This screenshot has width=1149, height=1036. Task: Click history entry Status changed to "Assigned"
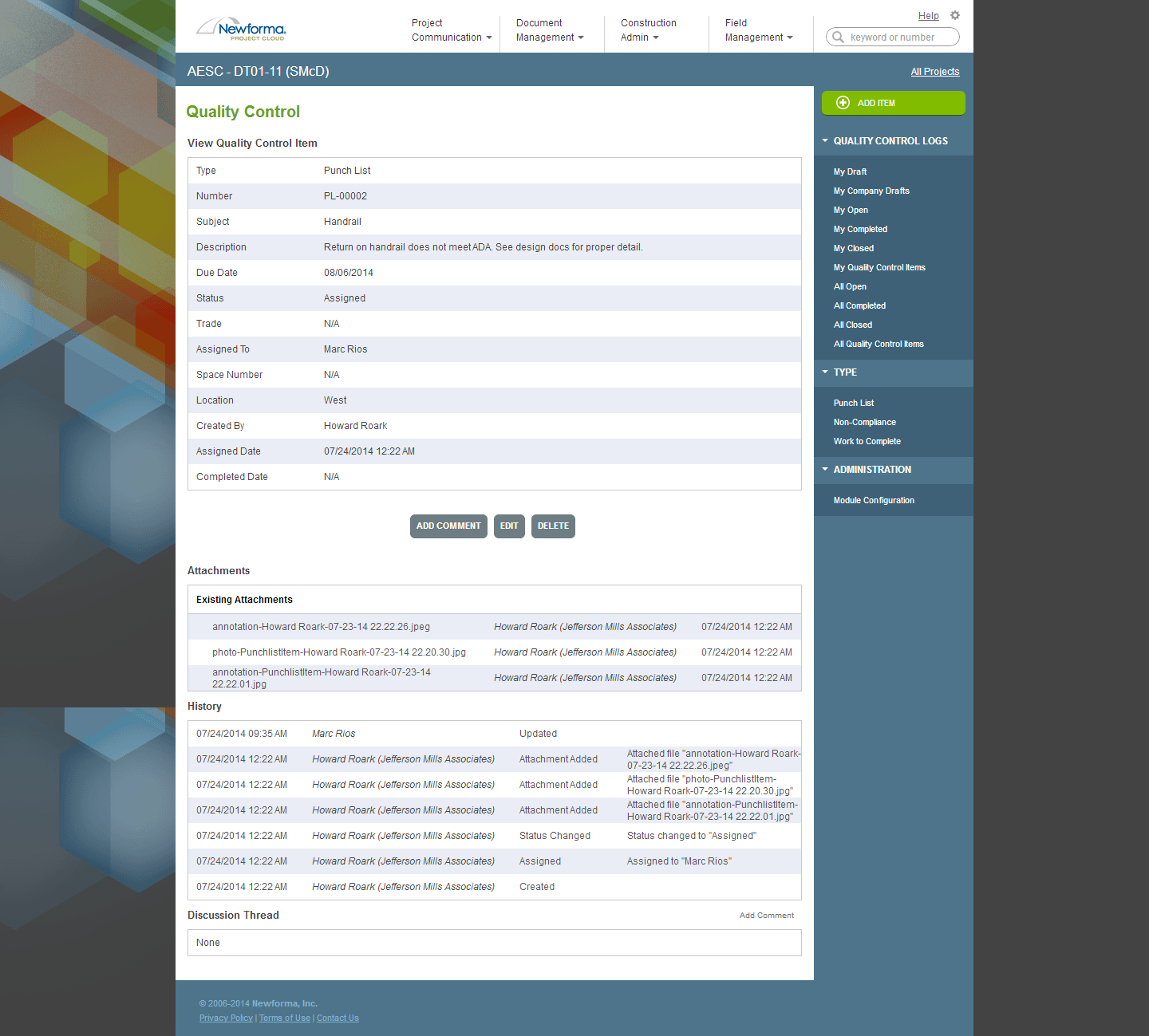click(x=692, y=836)
